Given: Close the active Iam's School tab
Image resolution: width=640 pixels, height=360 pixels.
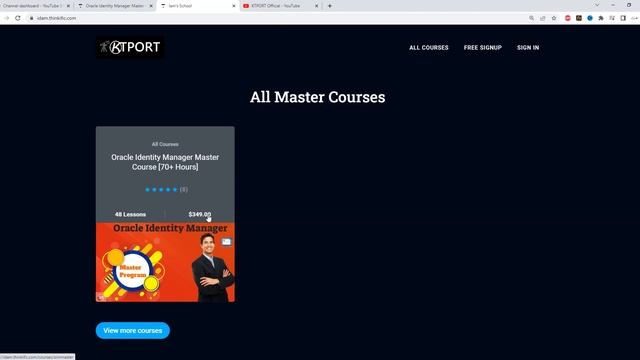Looking at the screenshot, I should point(234,6).
